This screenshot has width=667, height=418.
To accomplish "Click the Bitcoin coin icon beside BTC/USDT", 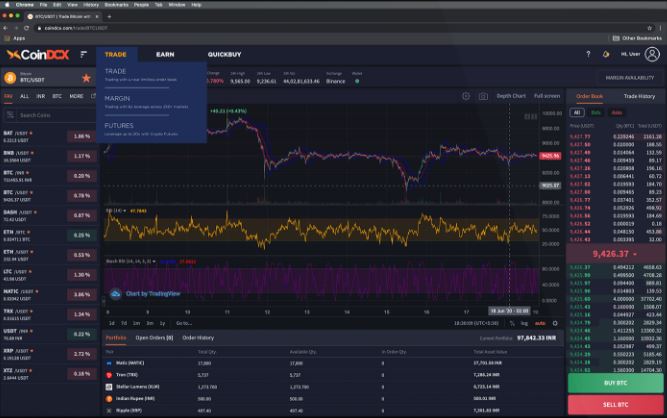I will tap(10, 78).
